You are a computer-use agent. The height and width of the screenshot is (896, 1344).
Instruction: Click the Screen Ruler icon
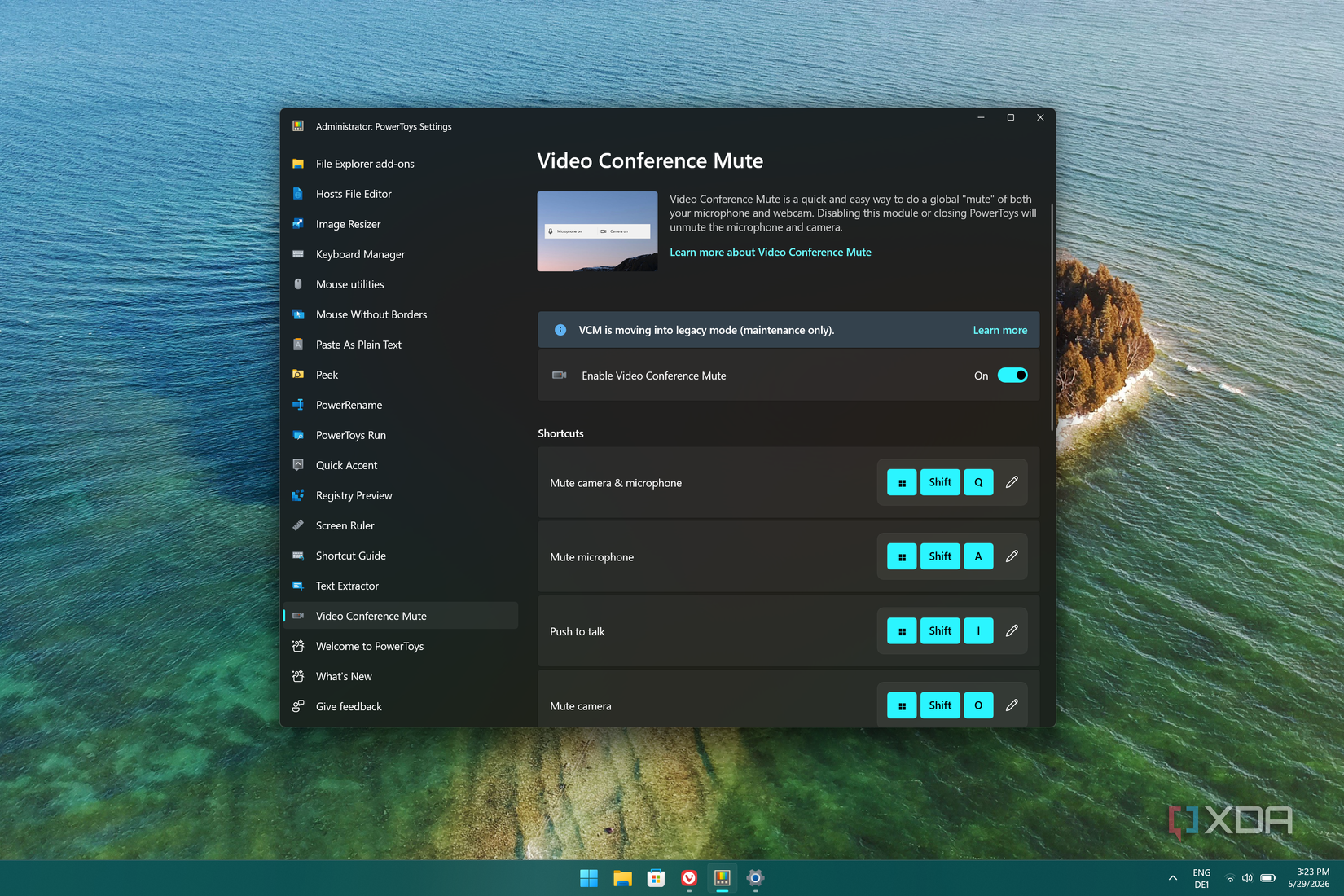[298, 525]
